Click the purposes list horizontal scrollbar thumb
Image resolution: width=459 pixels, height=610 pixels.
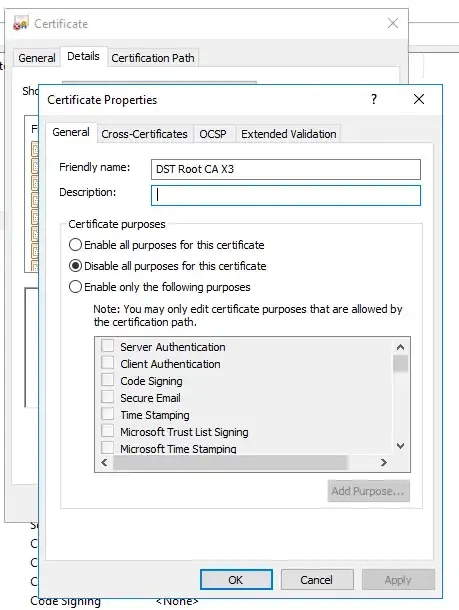tap(230, 463)
